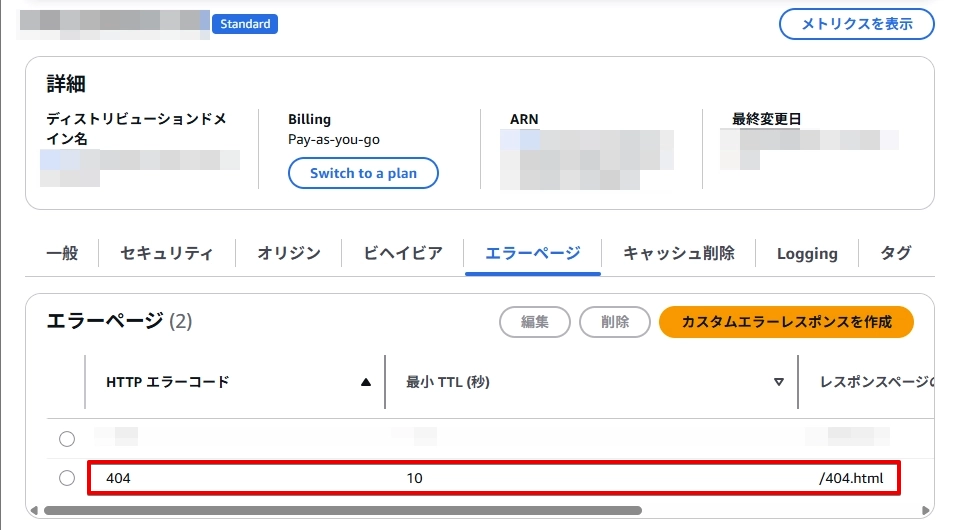Click the レスポンスページ column header
The height and width of the screenshot is (530, 956).
(877, 382)
